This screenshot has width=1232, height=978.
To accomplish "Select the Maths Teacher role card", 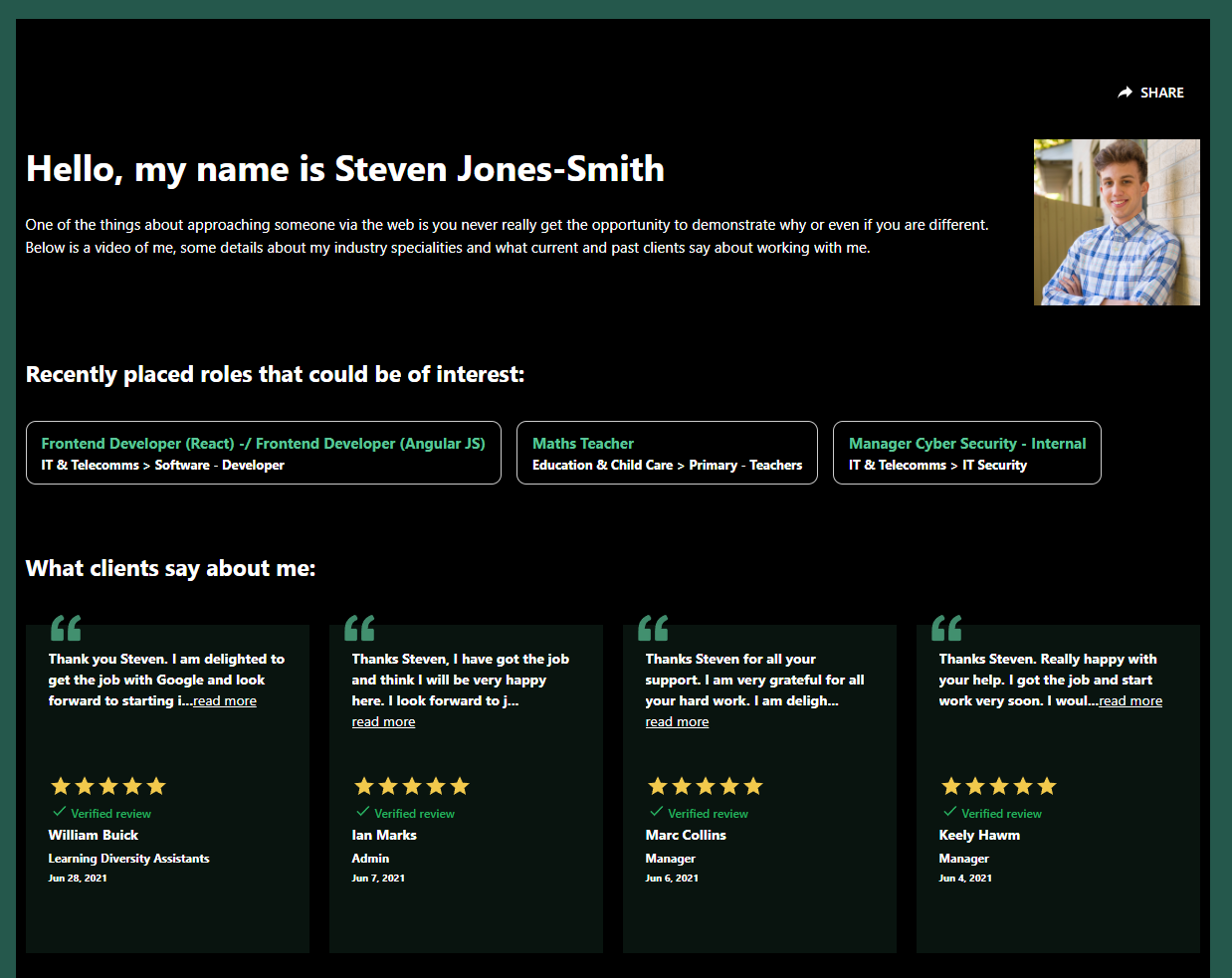I will 667,453.
